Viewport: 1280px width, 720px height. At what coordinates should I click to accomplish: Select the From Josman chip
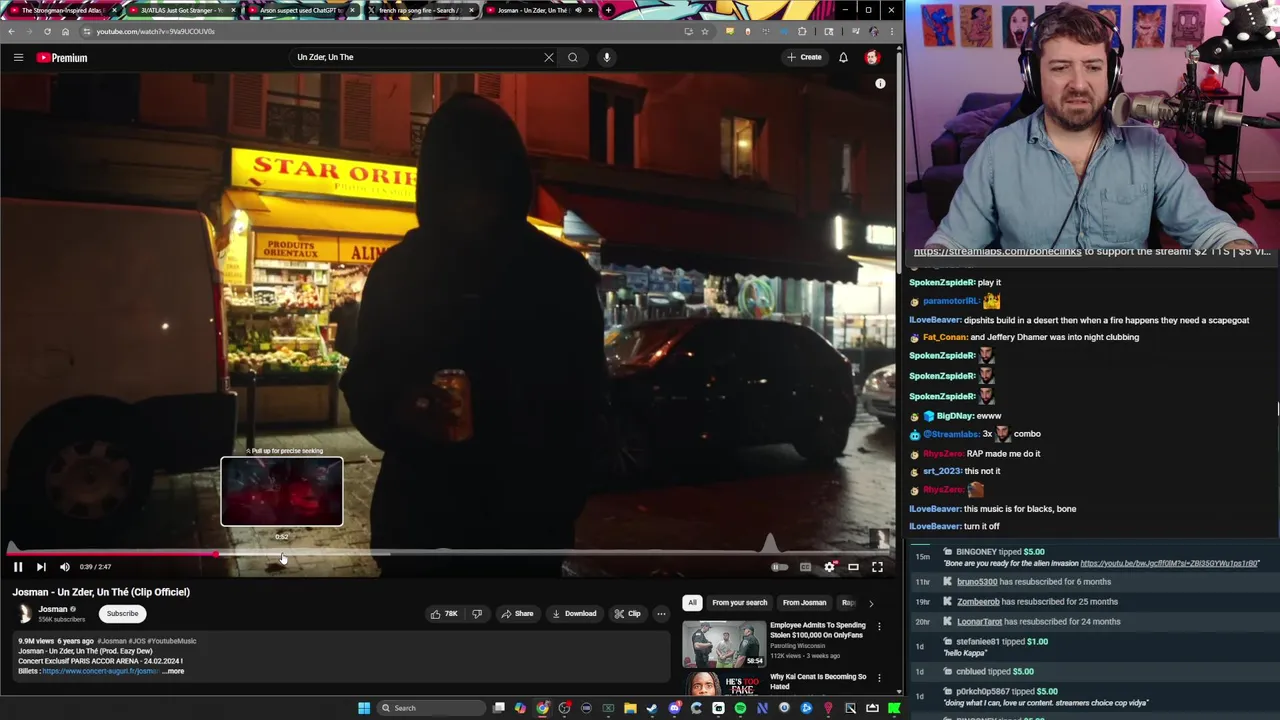pyautogui.click(x=805, y=603)
